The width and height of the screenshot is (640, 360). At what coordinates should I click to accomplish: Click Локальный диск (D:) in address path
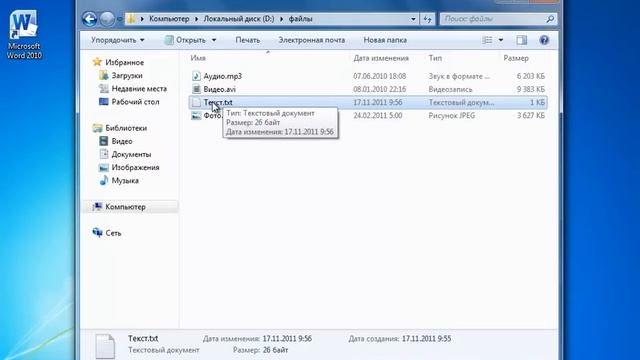point(239,19)
